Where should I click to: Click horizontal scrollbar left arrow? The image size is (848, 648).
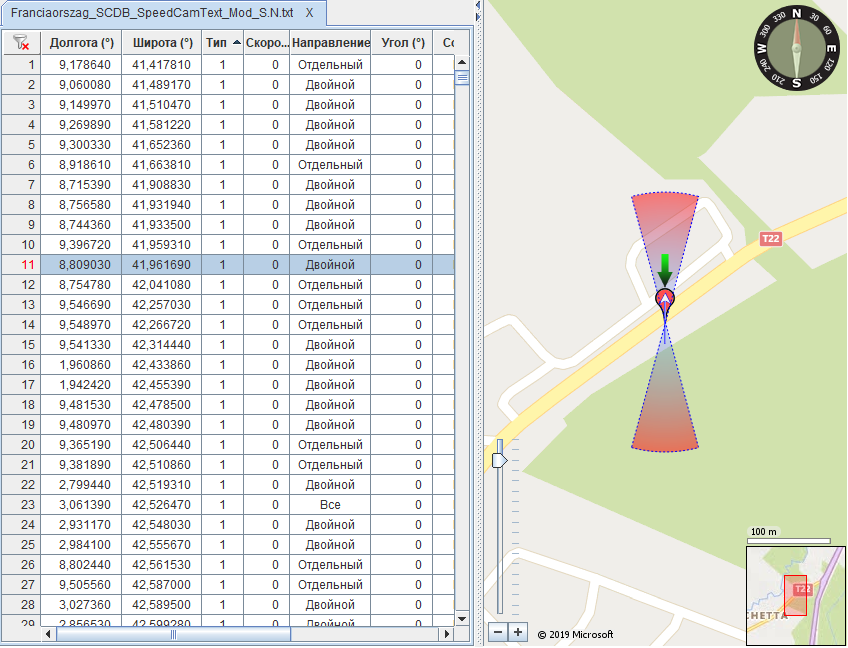[x=48, y=634]
